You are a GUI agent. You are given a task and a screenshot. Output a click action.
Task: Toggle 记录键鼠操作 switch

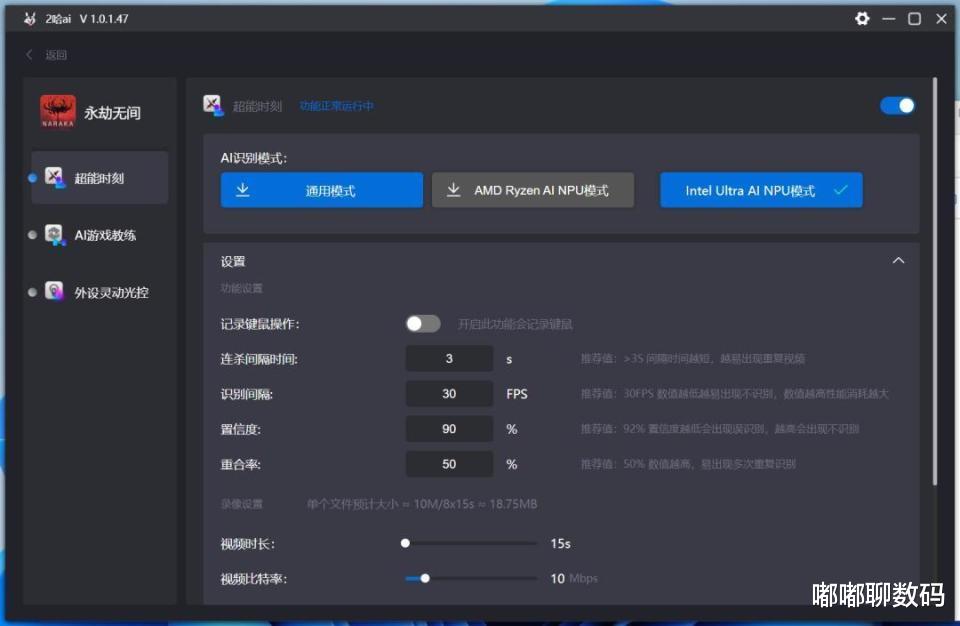[423, 323]
